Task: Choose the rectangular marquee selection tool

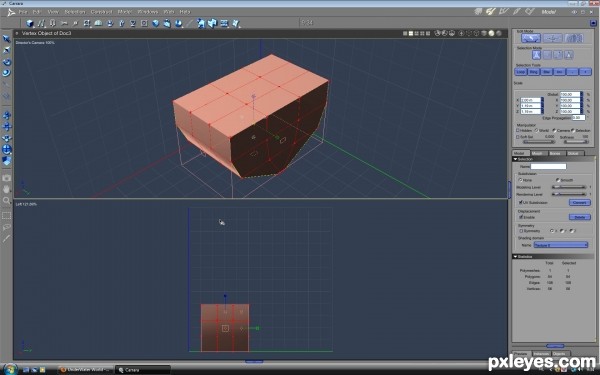Action: click(7, 216)
